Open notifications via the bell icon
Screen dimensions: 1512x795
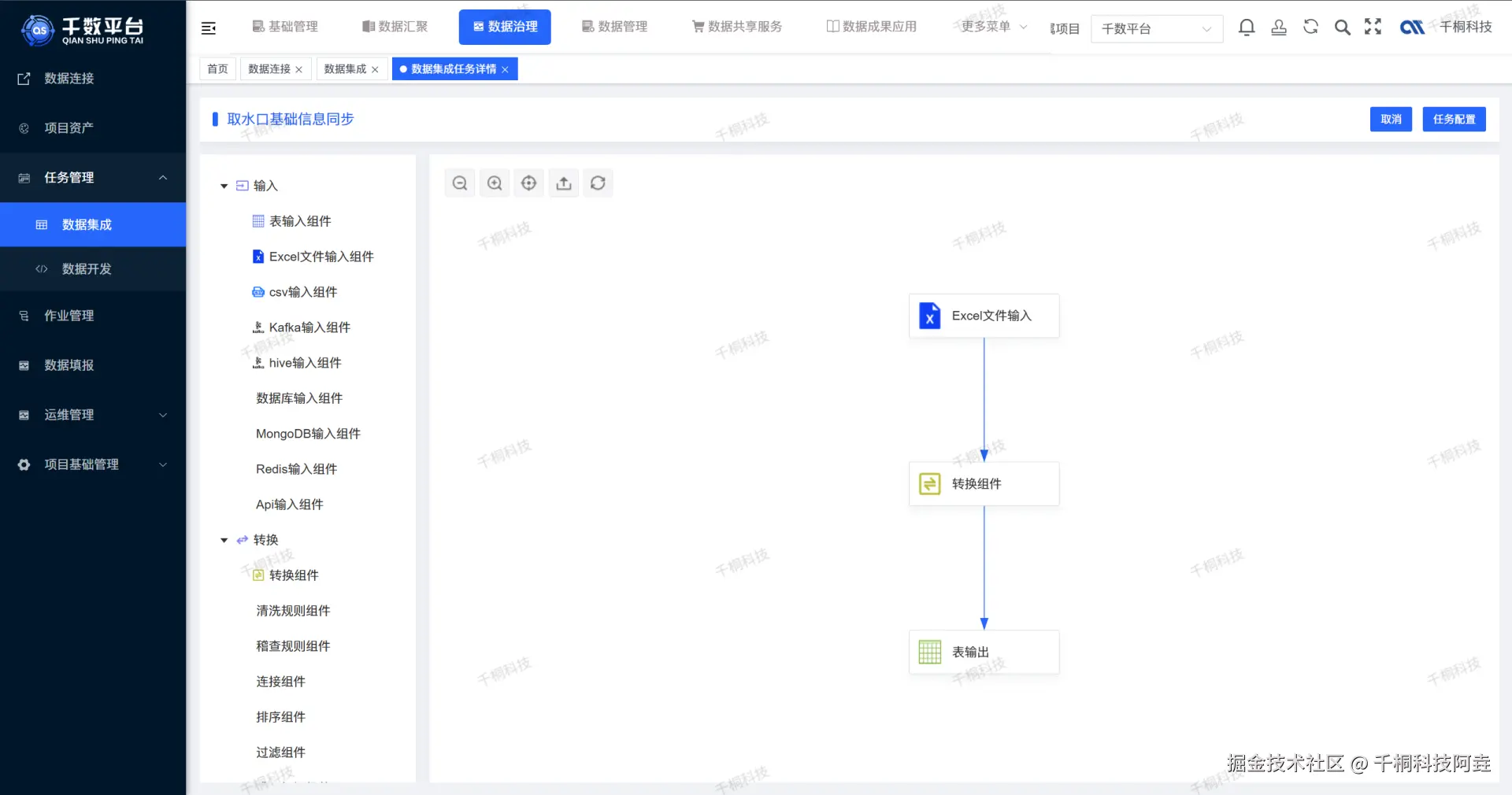1247,28
